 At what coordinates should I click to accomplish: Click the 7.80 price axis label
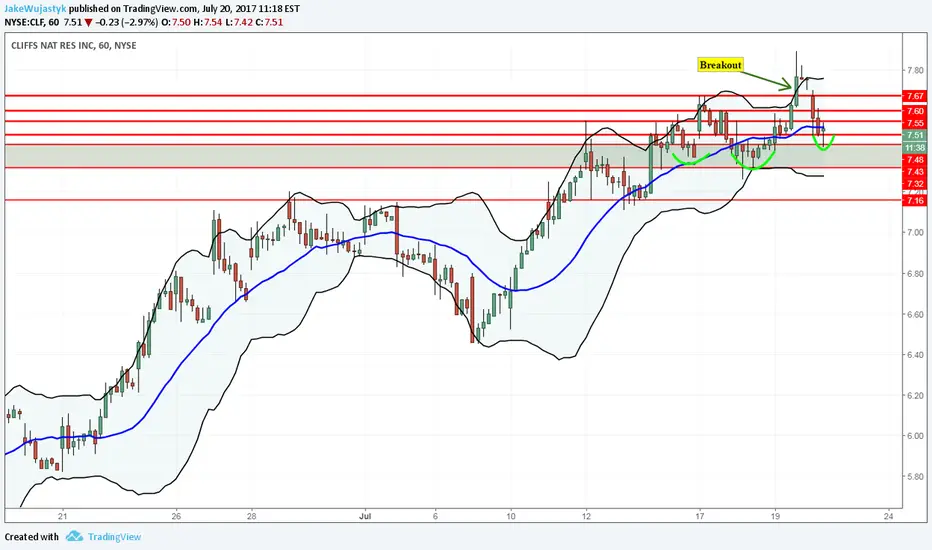pos(915,70)
